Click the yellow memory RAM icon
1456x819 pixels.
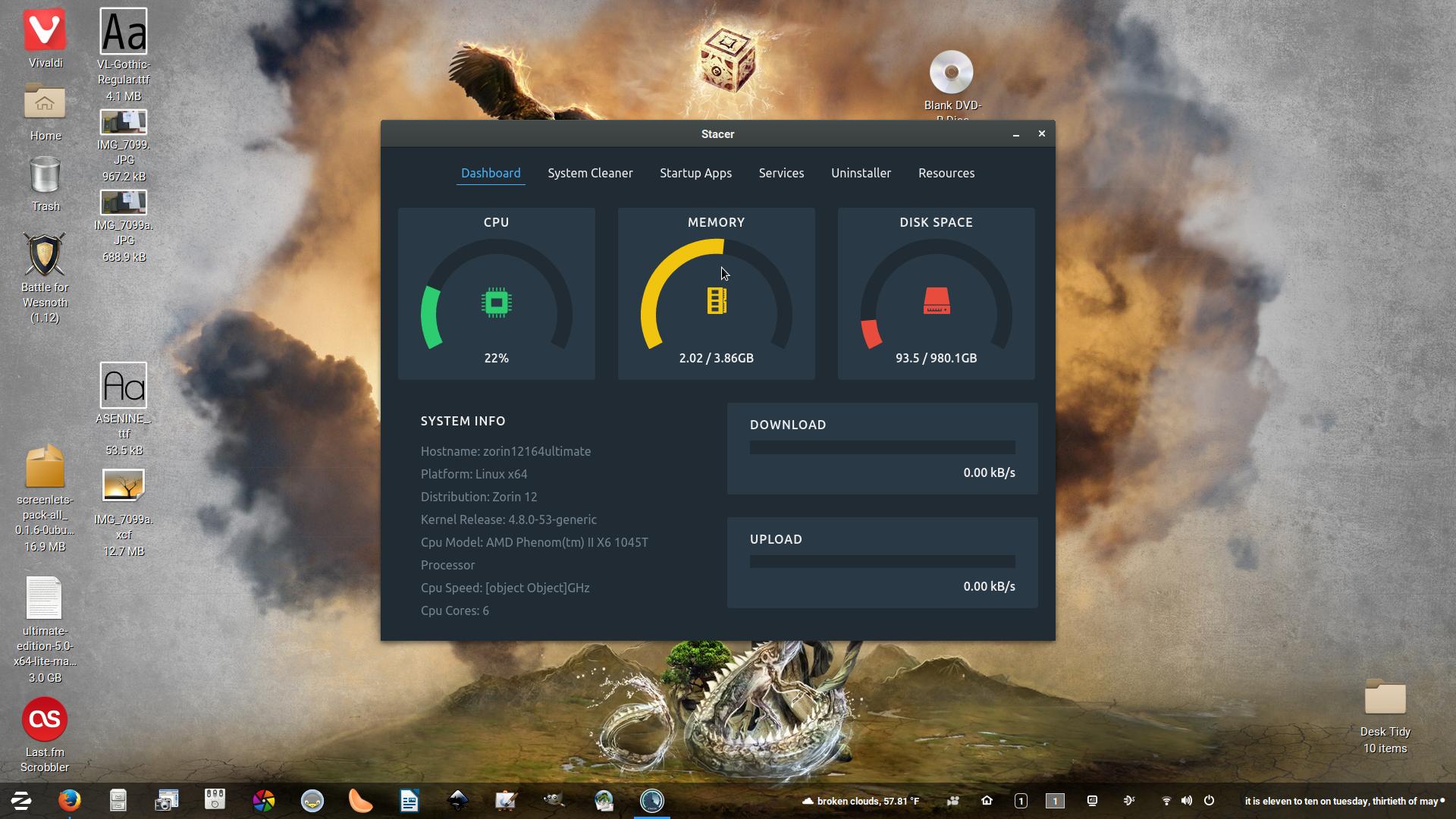[x=717, y=301]
